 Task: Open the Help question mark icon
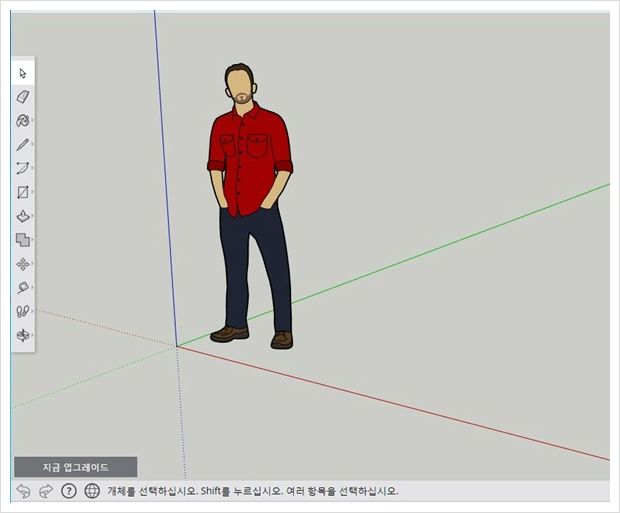pos(69,491)
